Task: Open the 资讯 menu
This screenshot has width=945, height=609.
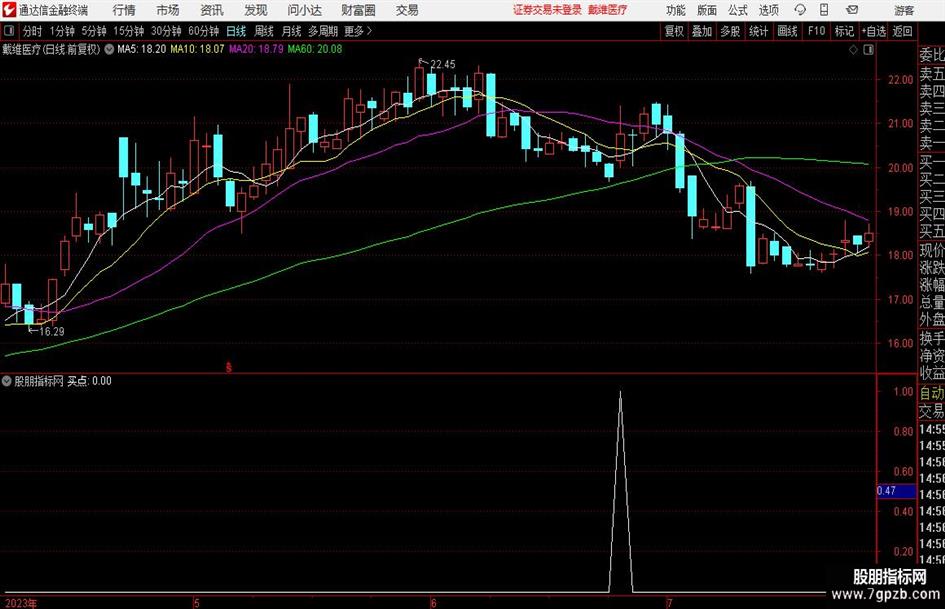Action: (x=212, y=10)
